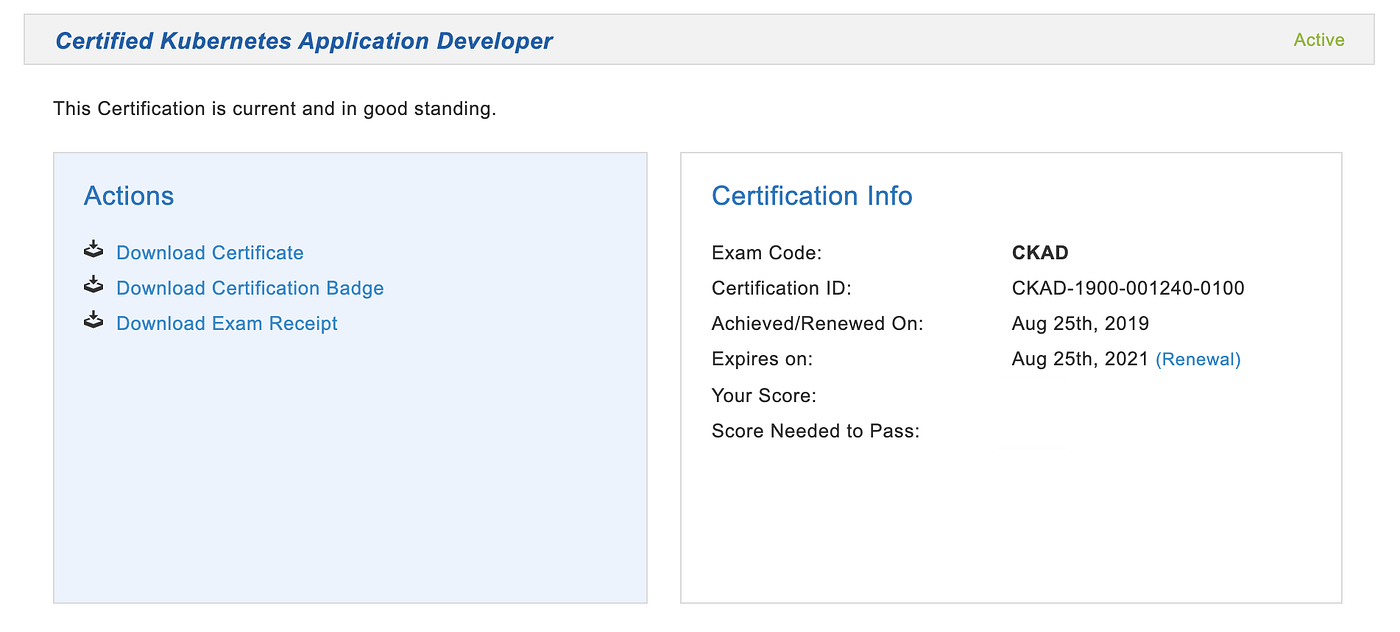Click the Certification Info heading
The image size is (1400, 632).
tap(812, 196)
